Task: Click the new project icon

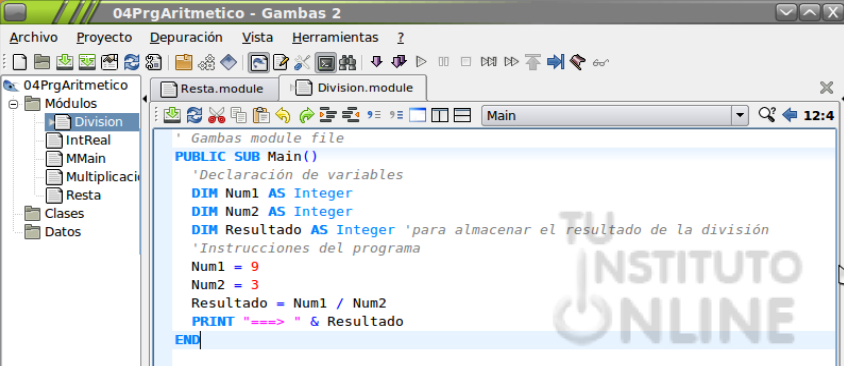Action: pyautogui.click(x=19, y=62)
